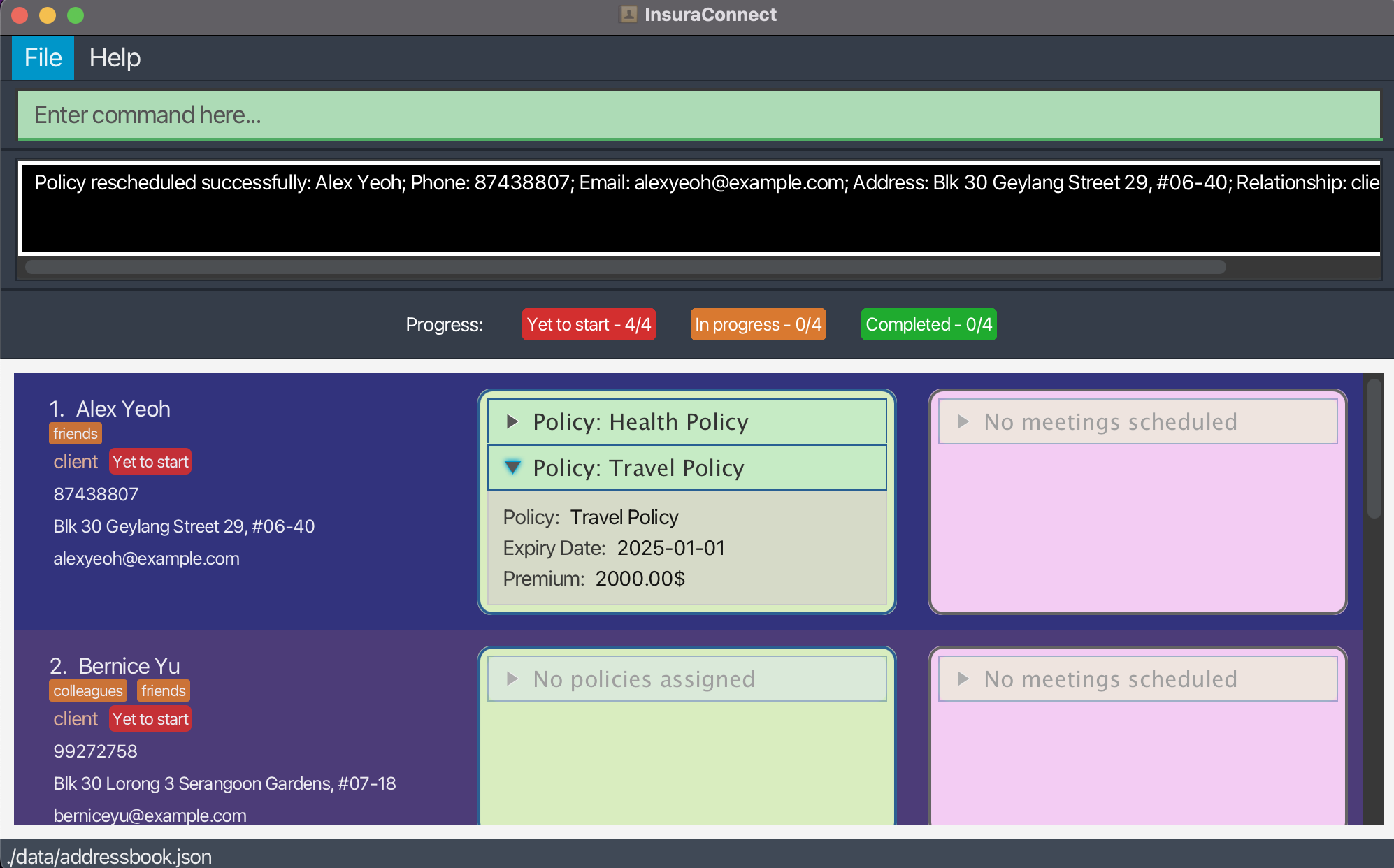1394x868 pixels.
Task: Open the Help menu
Action: [x=115, y=57]
